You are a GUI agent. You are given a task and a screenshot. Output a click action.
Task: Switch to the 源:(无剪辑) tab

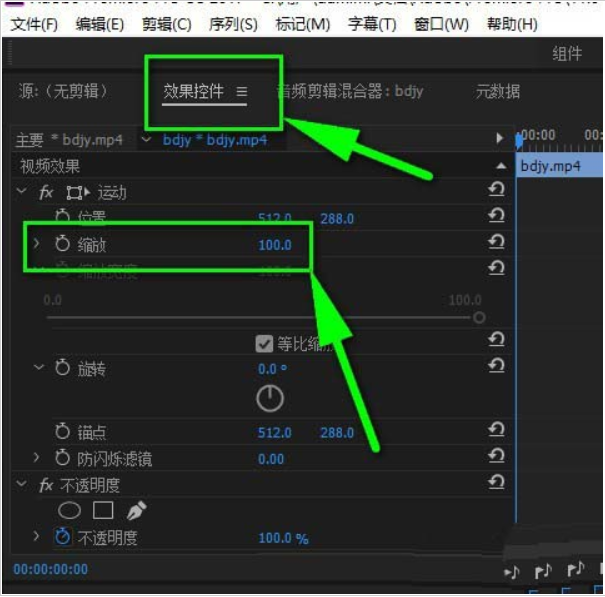(63, 91)
